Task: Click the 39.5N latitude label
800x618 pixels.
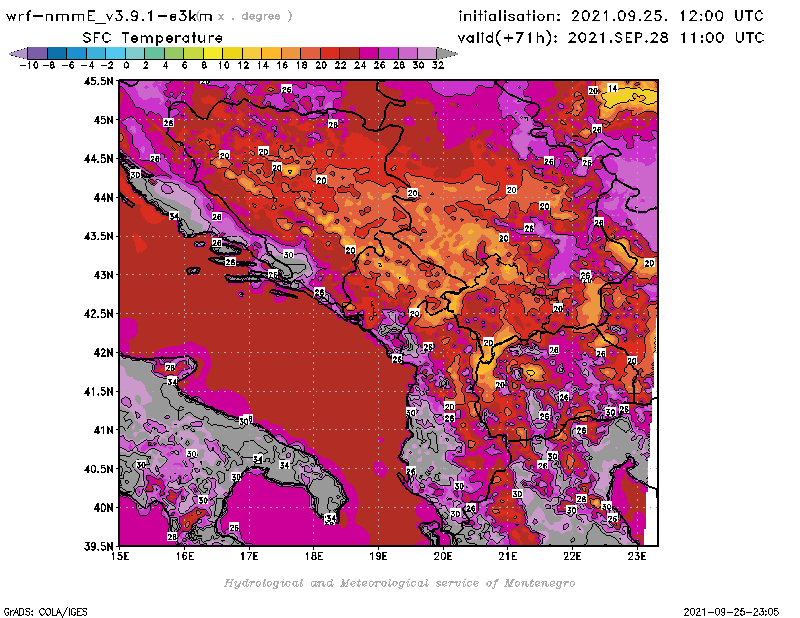Action: pyautogui.click(x=99, y=547)
